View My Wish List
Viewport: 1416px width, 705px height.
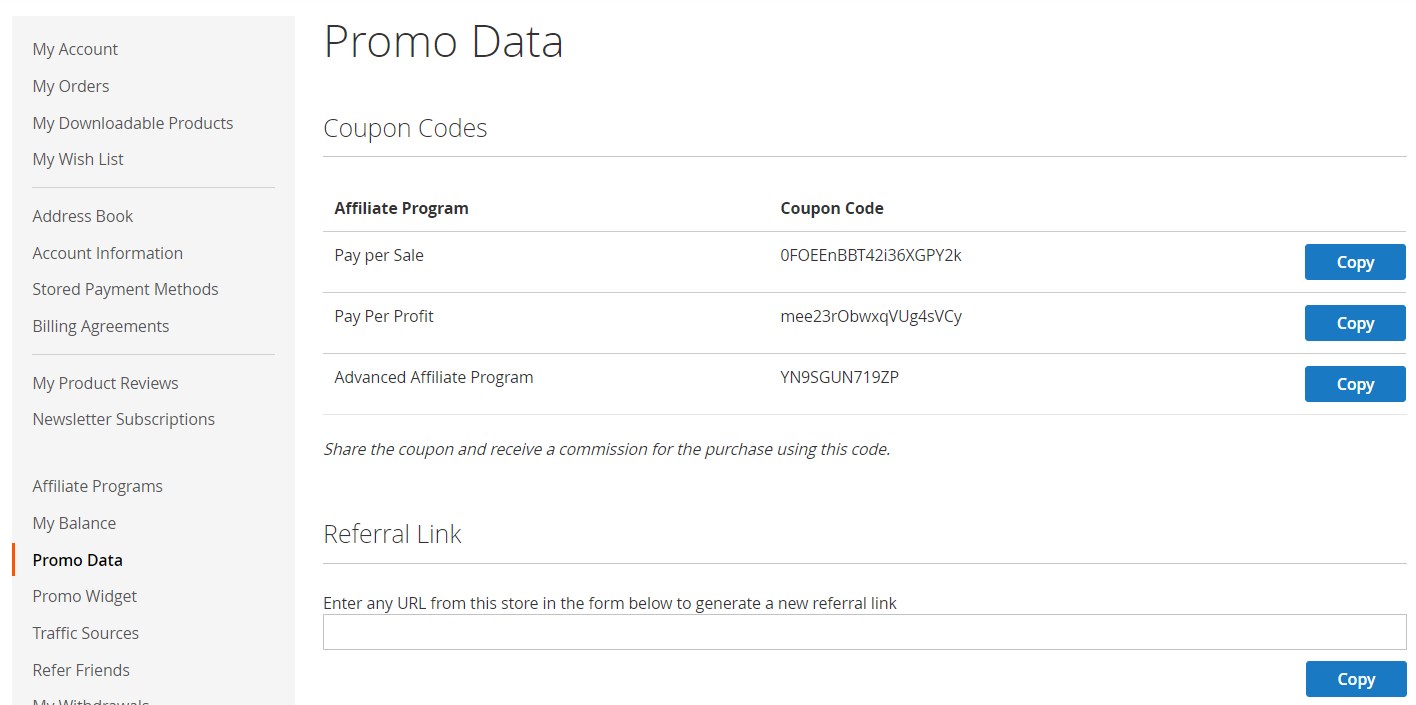tap(78, 159)
